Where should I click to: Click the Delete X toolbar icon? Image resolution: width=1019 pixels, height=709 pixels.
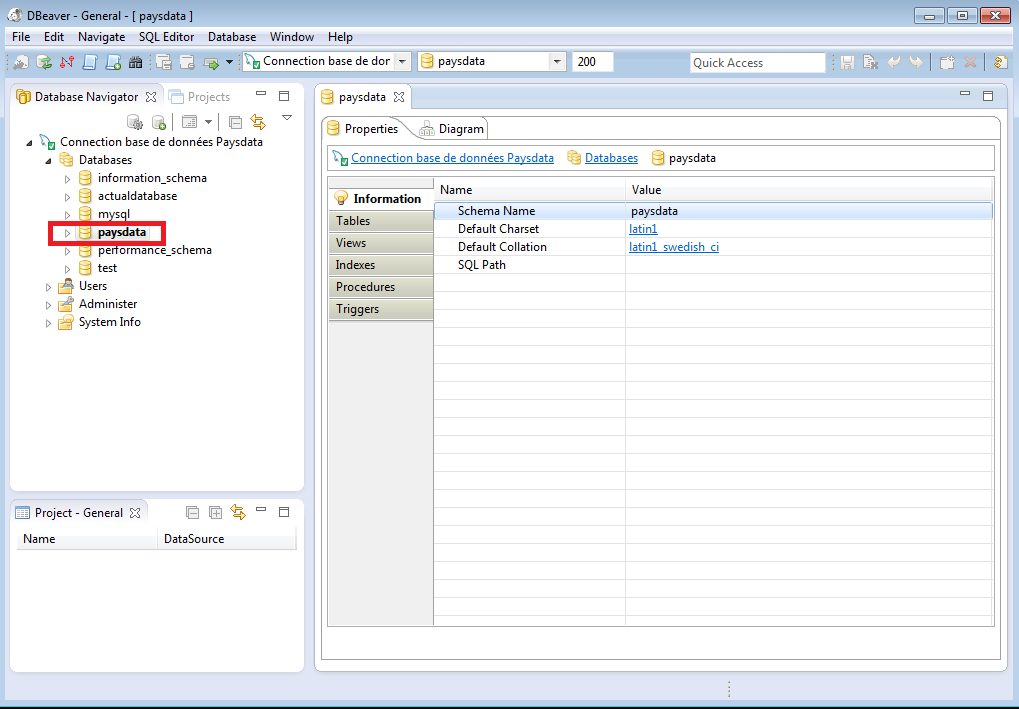pos(970,62)
